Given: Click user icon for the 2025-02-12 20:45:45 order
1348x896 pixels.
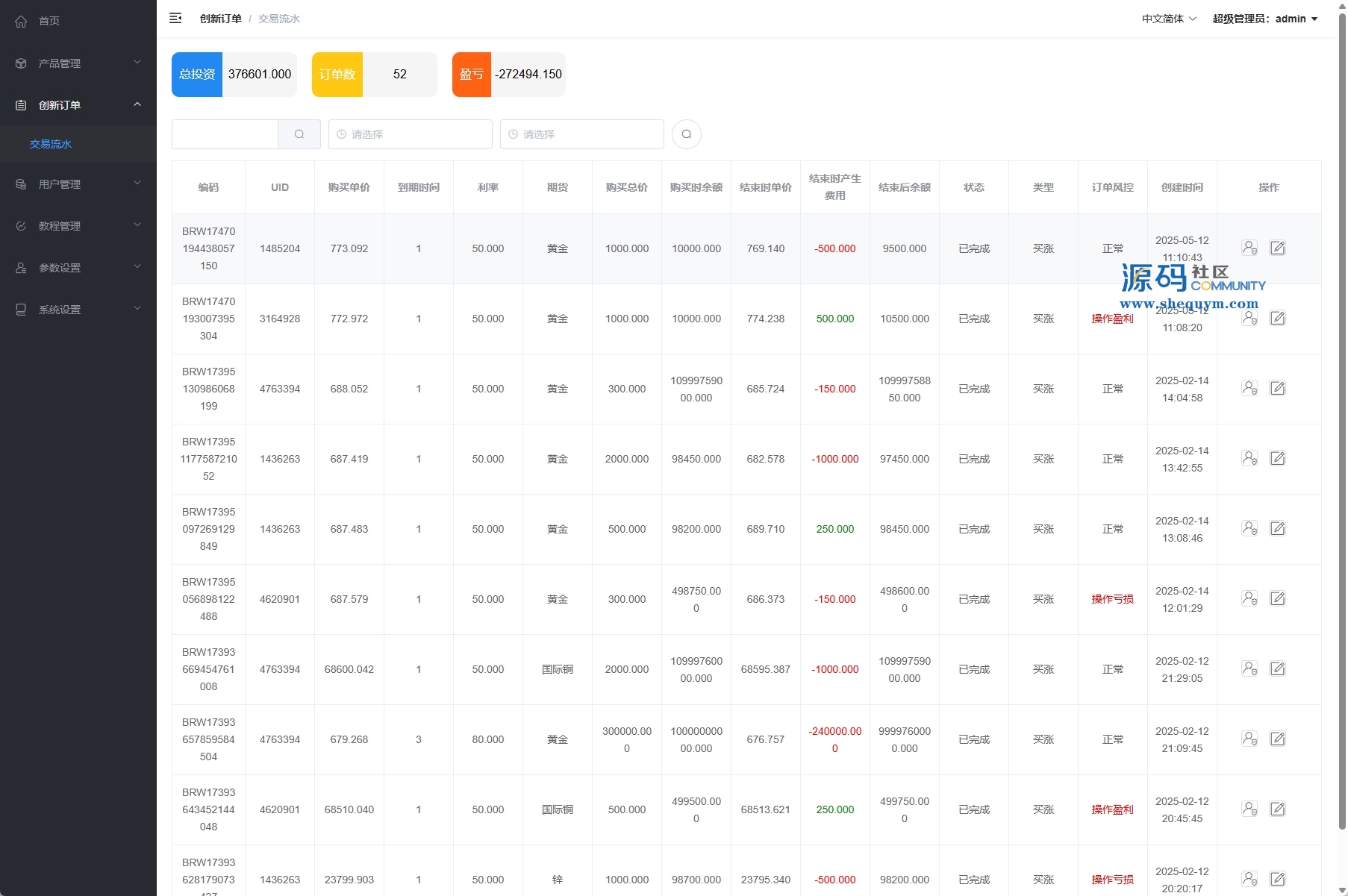Looking at the screenshot, I should click(1249, 809).
